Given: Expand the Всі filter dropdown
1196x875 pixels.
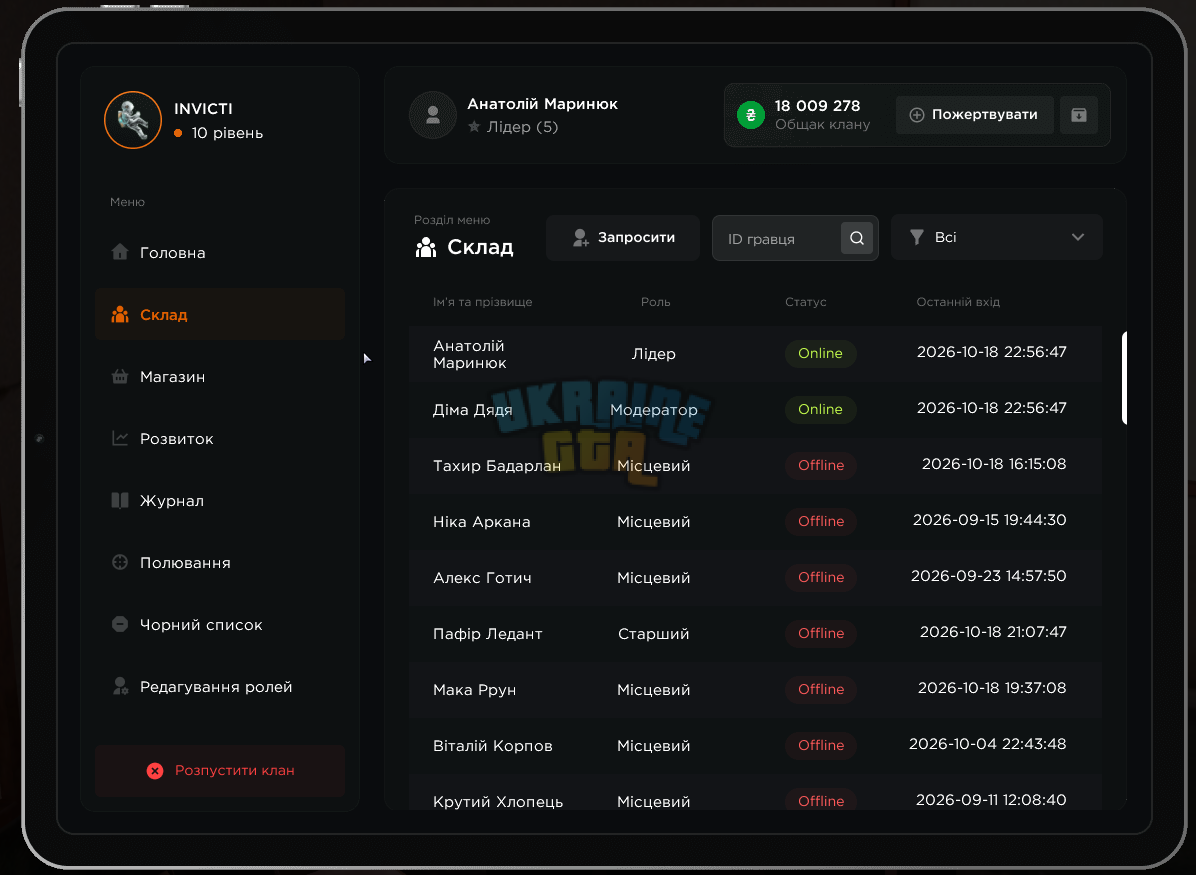Looking at the screenshot, I should tap(996, 237).
